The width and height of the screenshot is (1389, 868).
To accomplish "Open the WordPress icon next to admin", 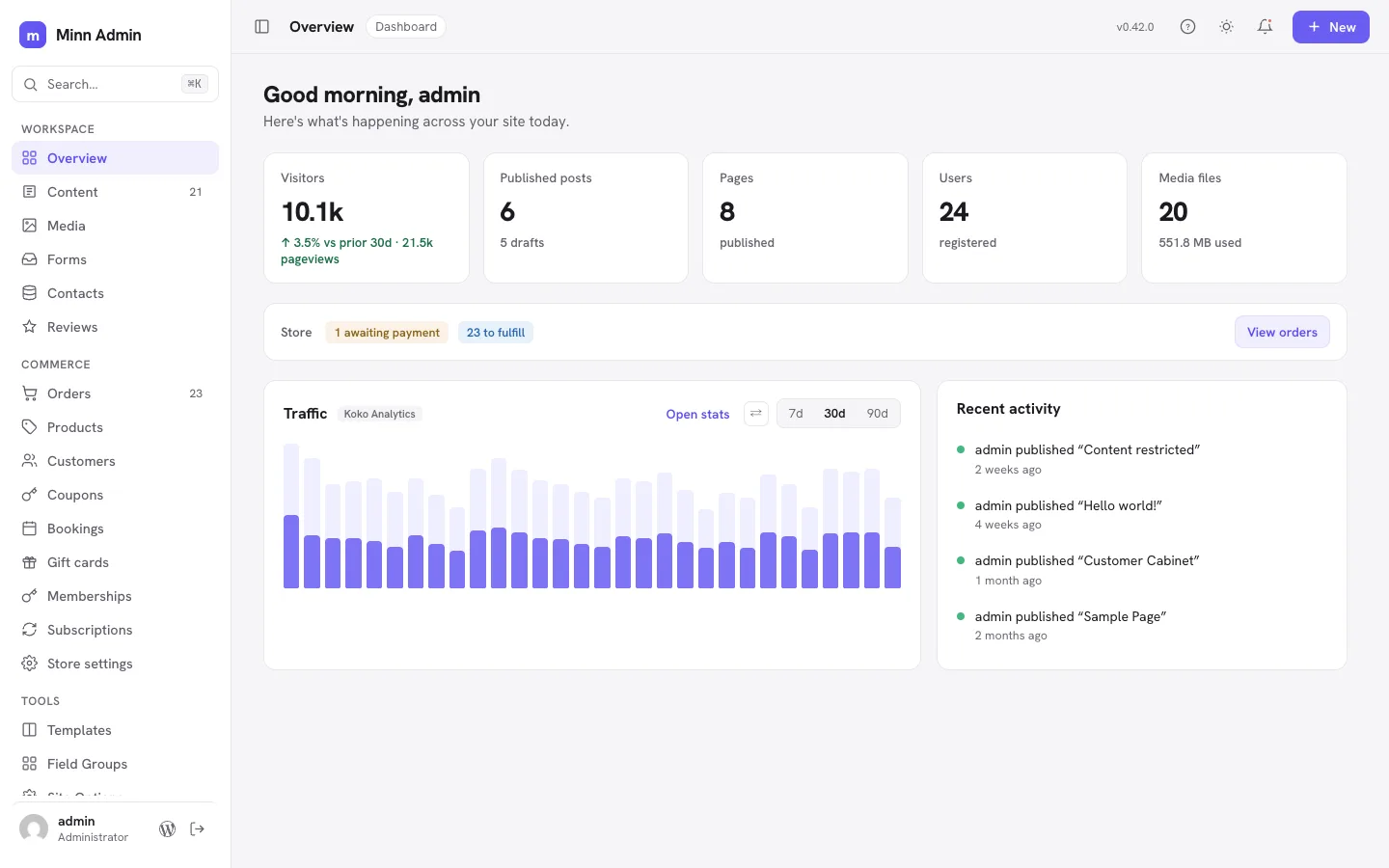I will tap(168, 828).
